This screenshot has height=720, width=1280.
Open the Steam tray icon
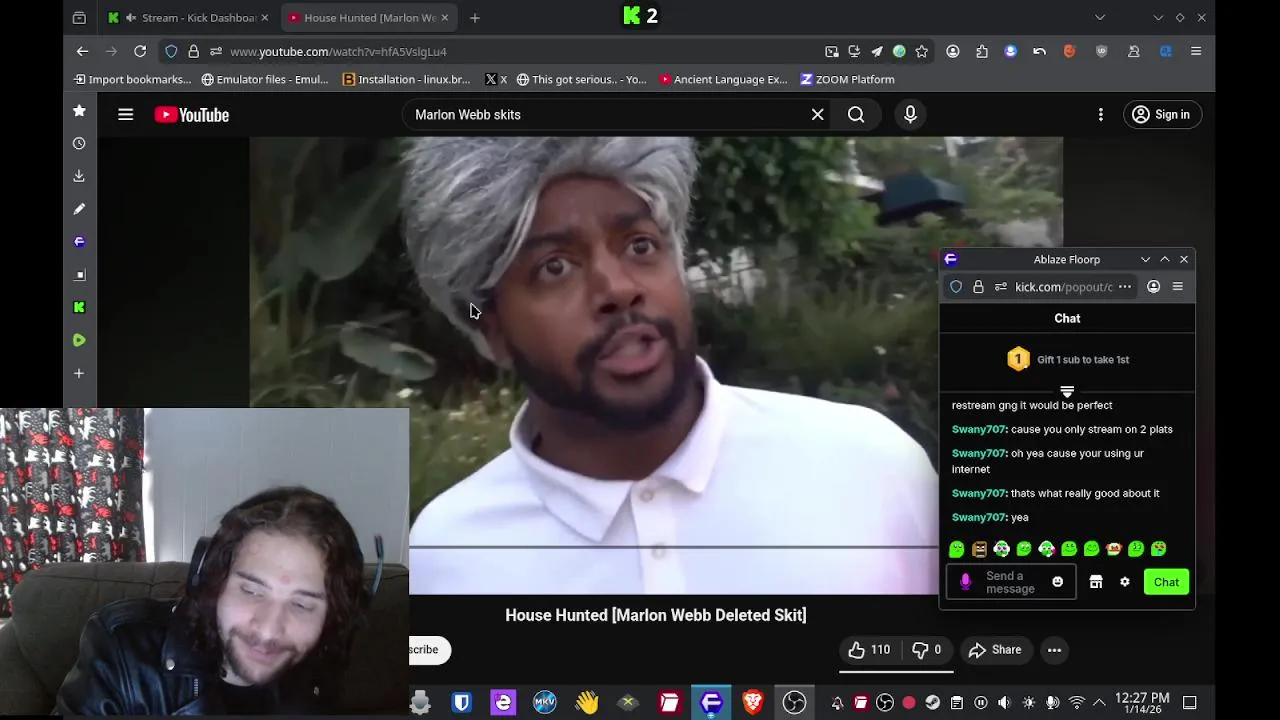(x=932, y=703)
